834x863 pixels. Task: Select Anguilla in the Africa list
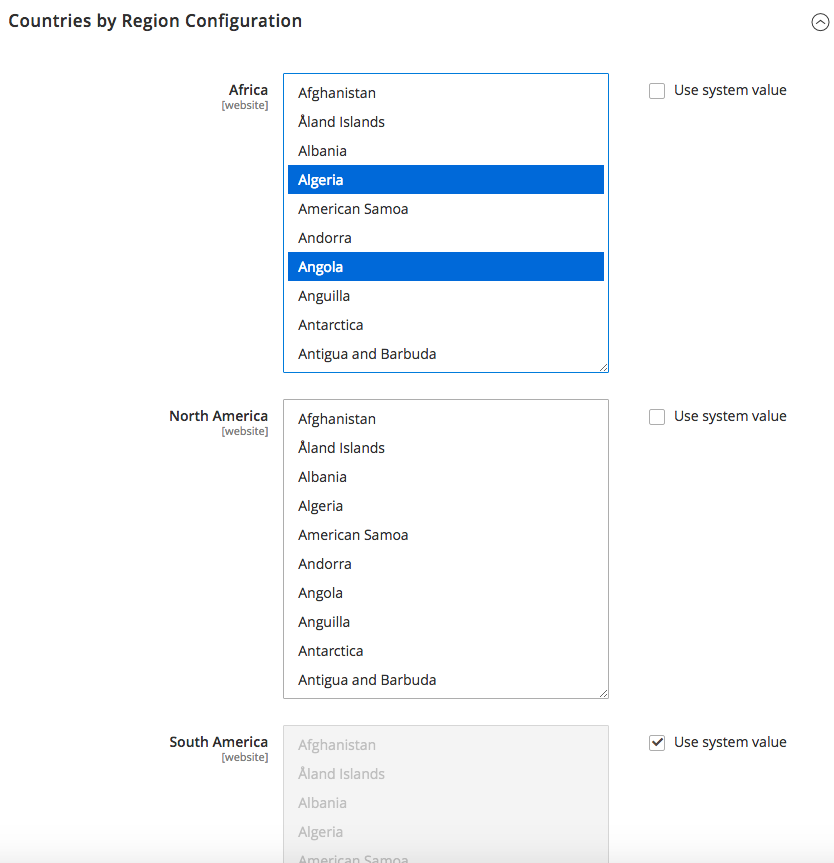click(x=445, y=296)
